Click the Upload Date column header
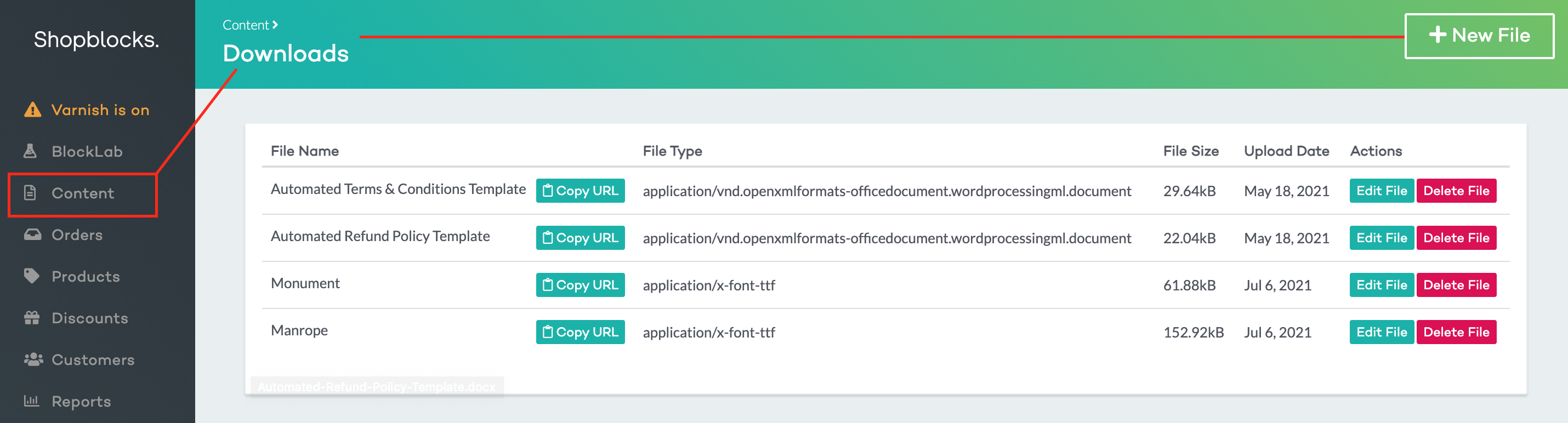Image resolution: width=1568 pixels, height=423 pixels. tap(1286, 151)
